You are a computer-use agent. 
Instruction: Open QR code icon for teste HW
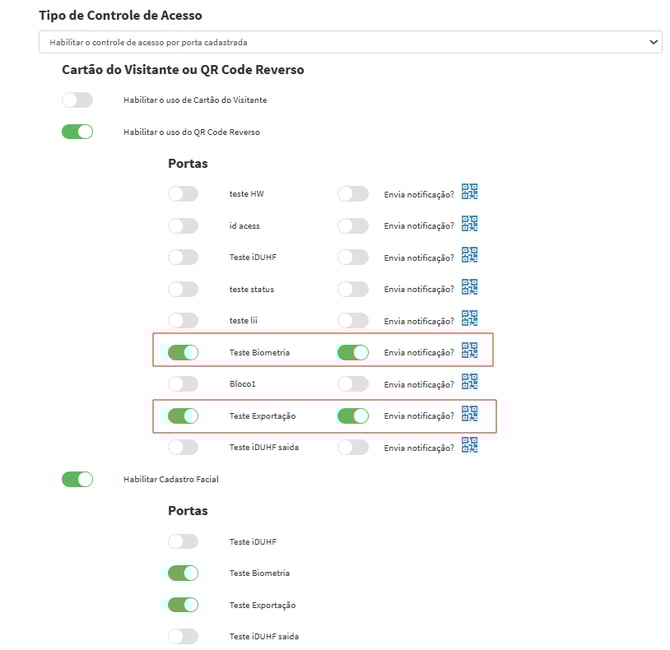coord(469,193)
